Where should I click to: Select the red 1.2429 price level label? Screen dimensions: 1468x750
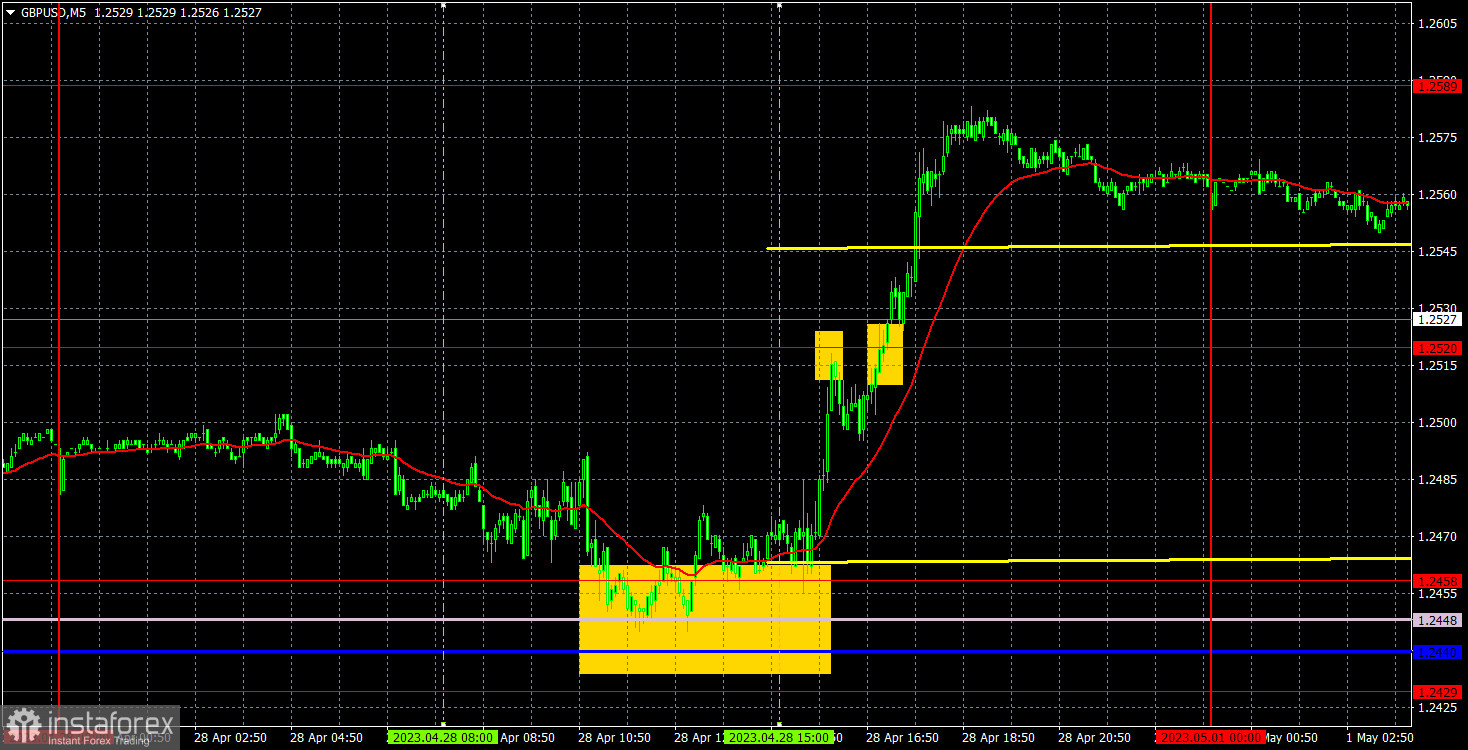[1438, 692]
